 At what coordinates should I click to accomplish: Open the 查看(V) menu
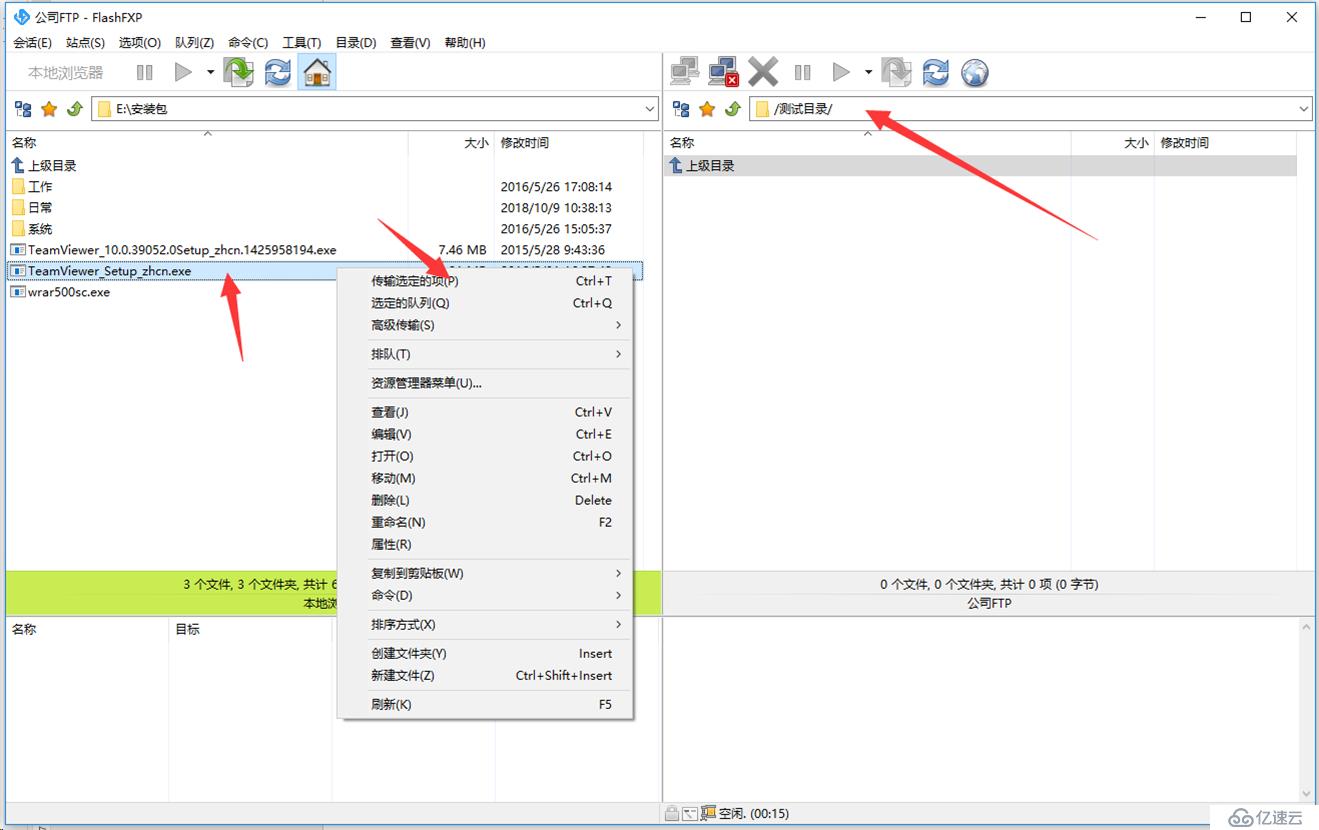[x=410, y=42]
